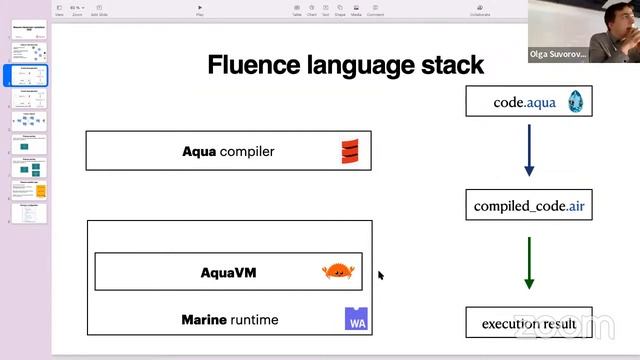Viewport: 640px width, 360px height.
Task: Add a Comment via the toolbar
Action: tap(375, 10)
